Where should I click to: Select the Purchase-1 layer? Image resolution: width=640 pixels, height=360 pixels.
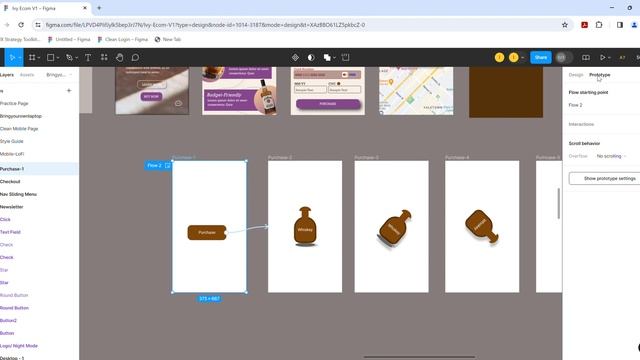(12, 169)
